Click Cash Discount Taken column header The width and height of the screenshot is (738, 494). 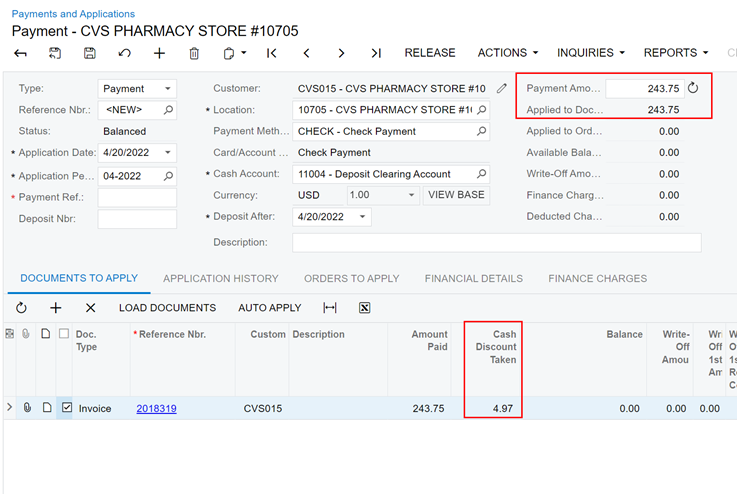(x=496, y=347)
